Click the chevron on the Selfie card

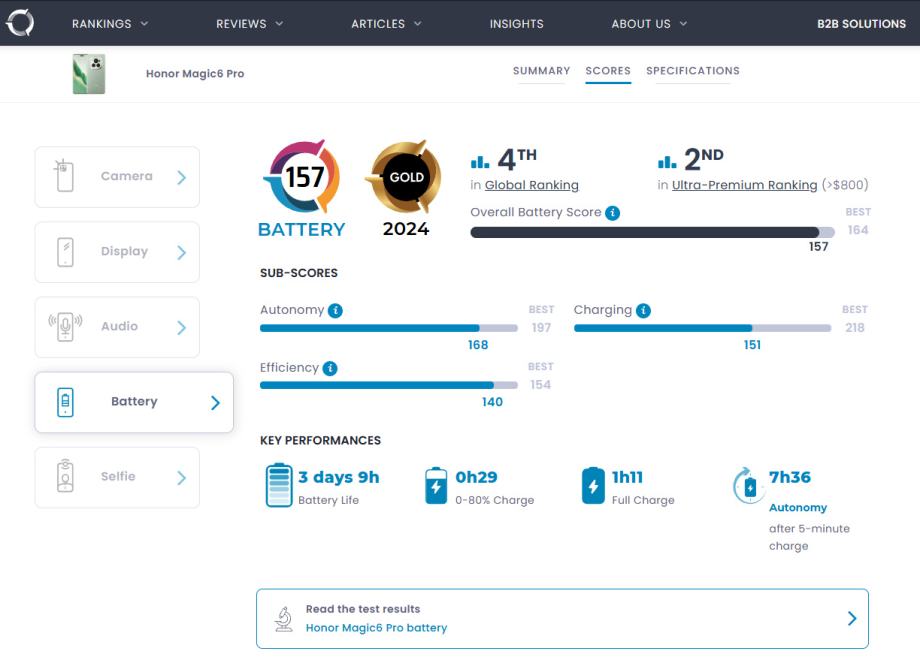(x=182, y=478)
